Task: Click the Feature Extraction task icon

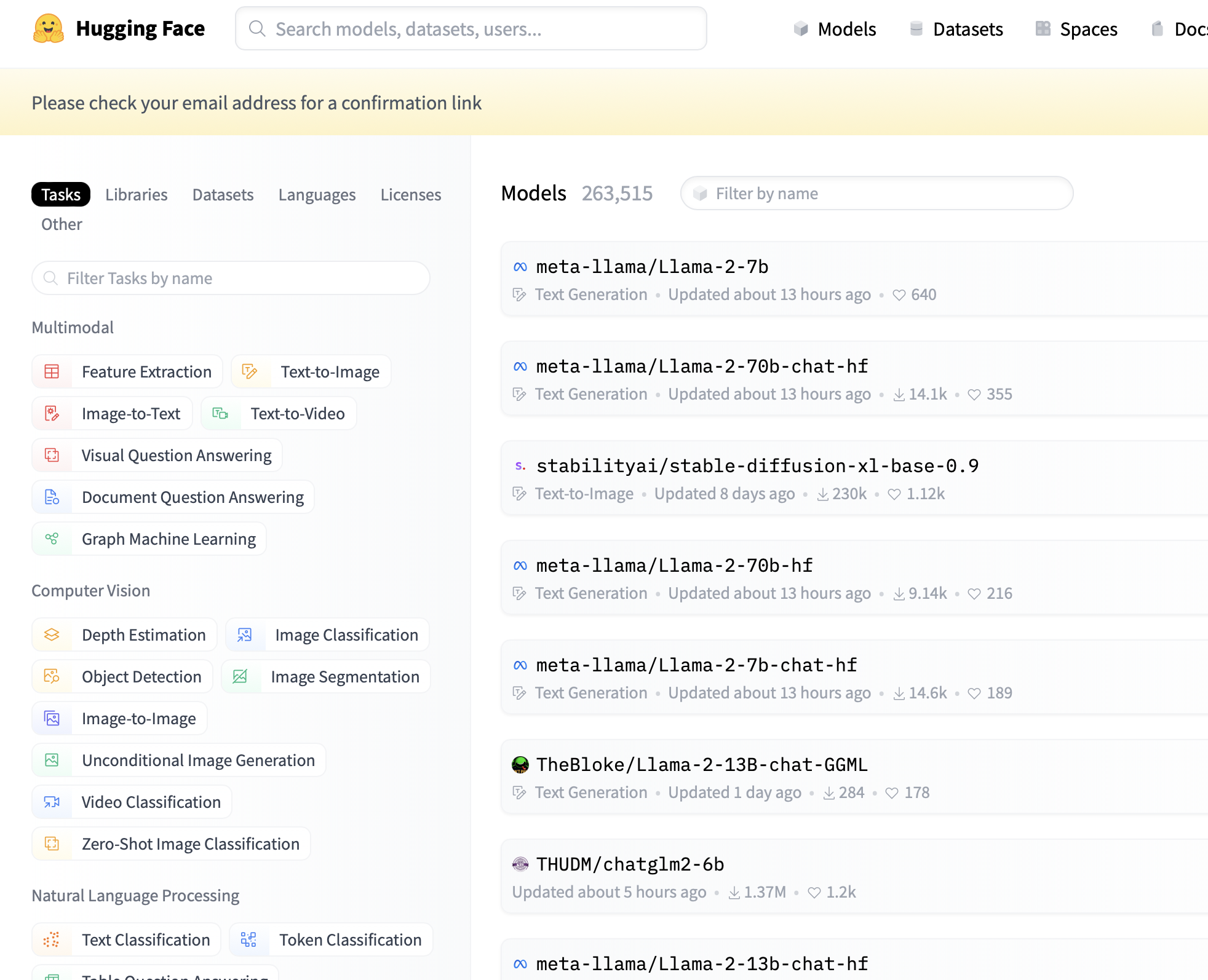Action: pyautogui.click(x=52, y=372)
